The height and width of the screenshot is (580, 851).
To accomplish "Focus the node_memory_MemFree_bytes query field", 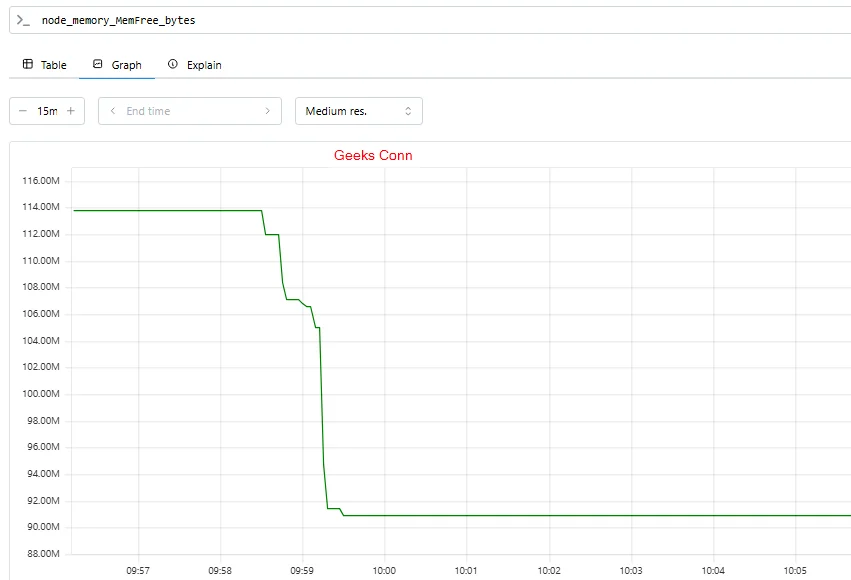I will point(400,20).
